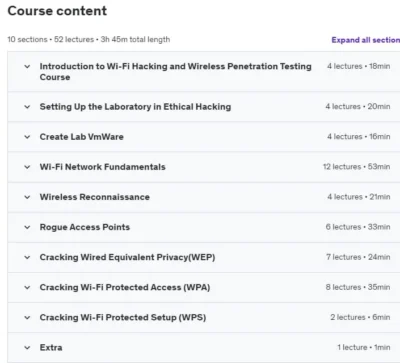
Task: Open chevron beside Cracking WPS section
Action: point(27,318)
